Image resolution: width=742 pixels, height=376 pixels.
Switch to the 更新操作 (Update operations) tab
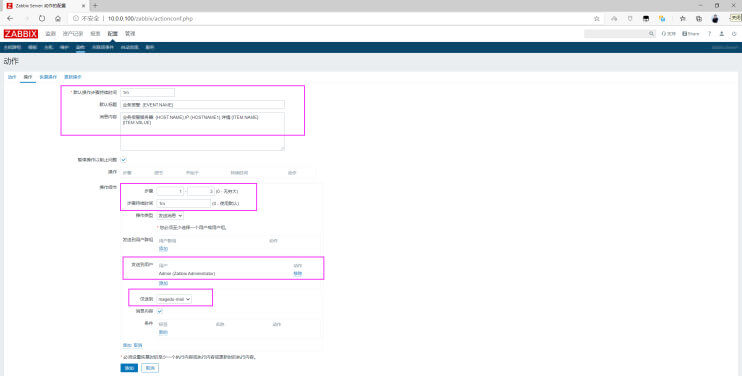pos(73,77)
